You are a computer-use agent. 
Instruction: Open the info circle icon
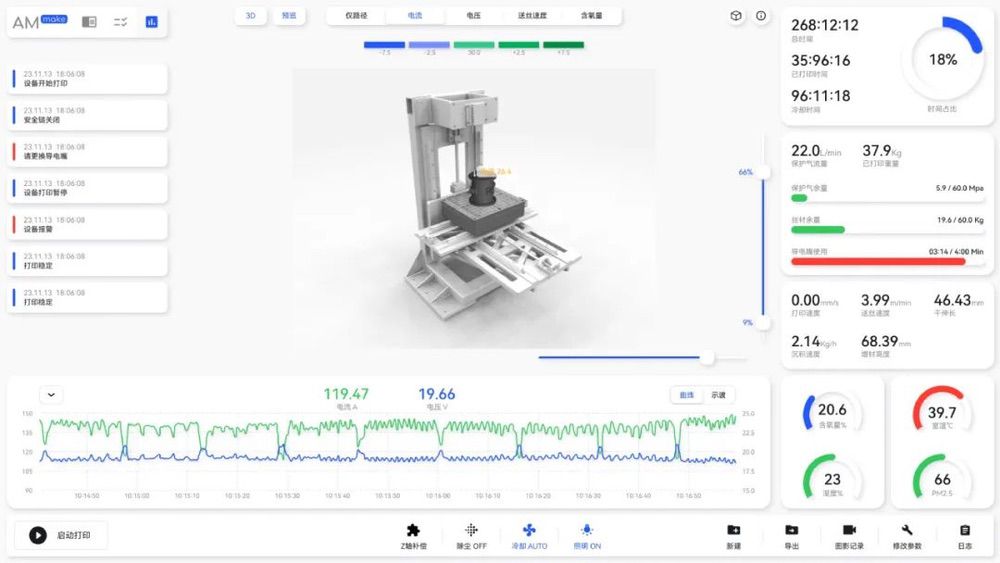[761, 16]
